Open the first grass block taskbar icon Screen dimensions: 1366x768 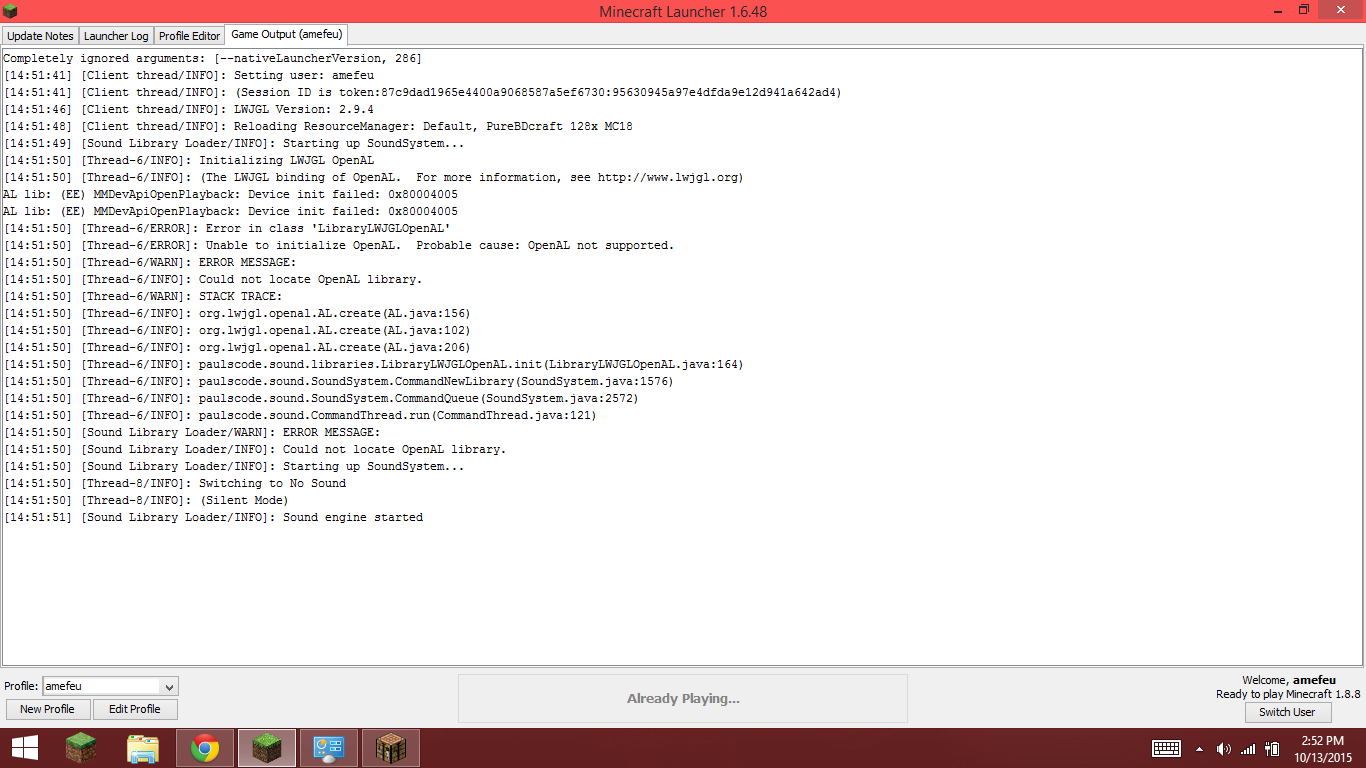81,747
